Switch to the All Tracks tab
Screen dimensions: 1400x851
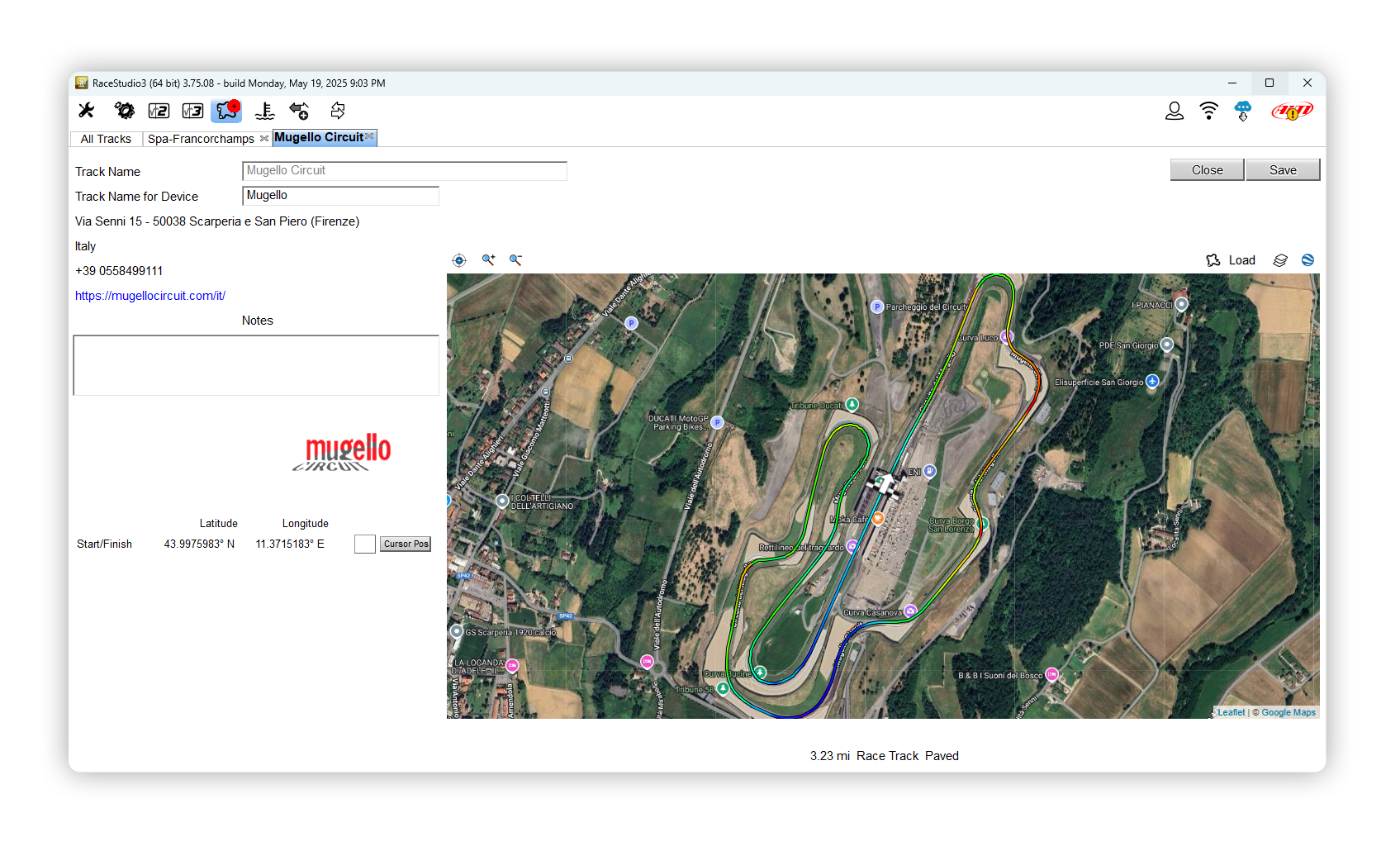click(106, 139)
